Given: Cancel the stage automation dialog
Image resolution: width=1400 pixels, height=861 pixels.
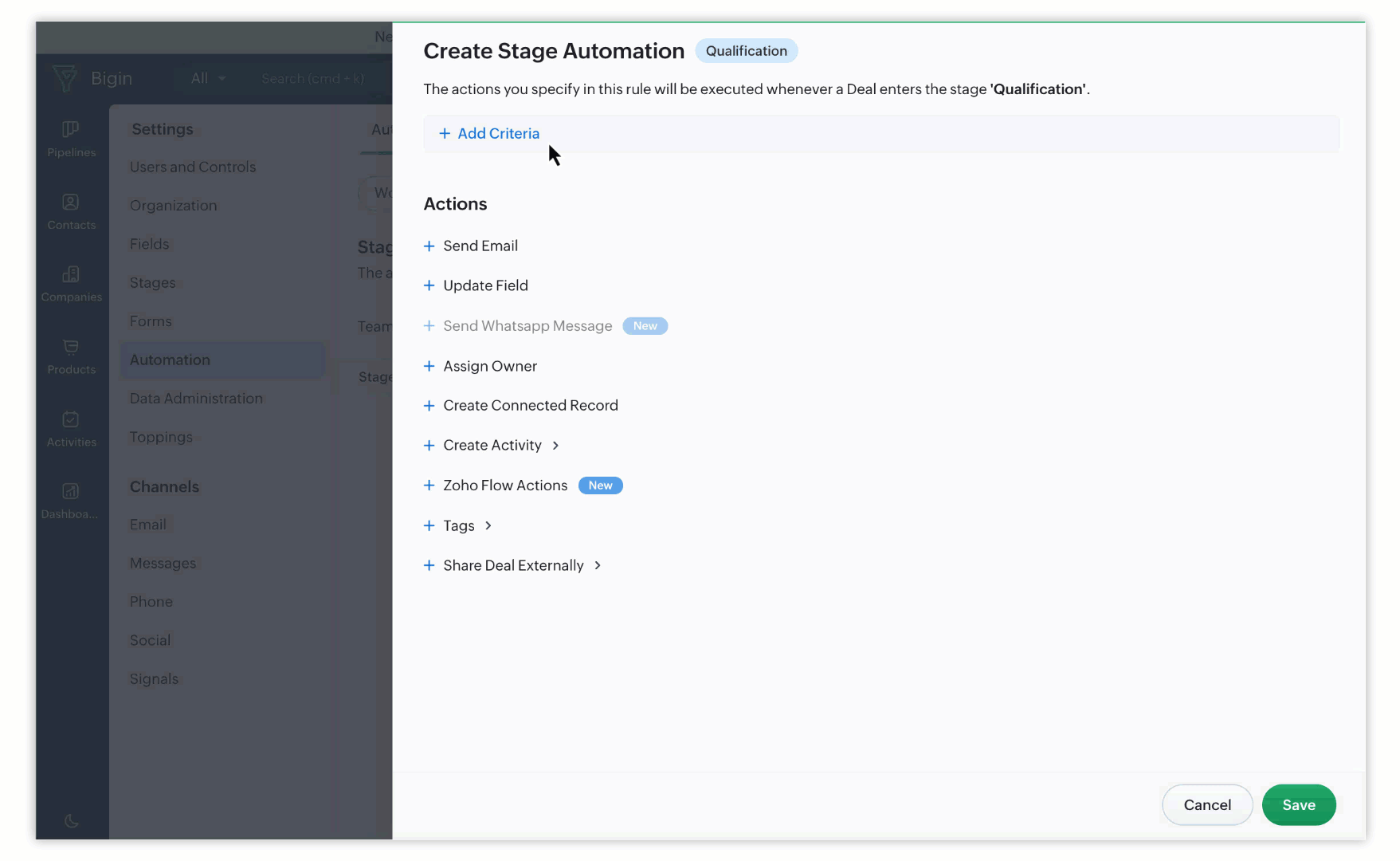Looking at the screenshot, I should click(x=1206, y=805).
